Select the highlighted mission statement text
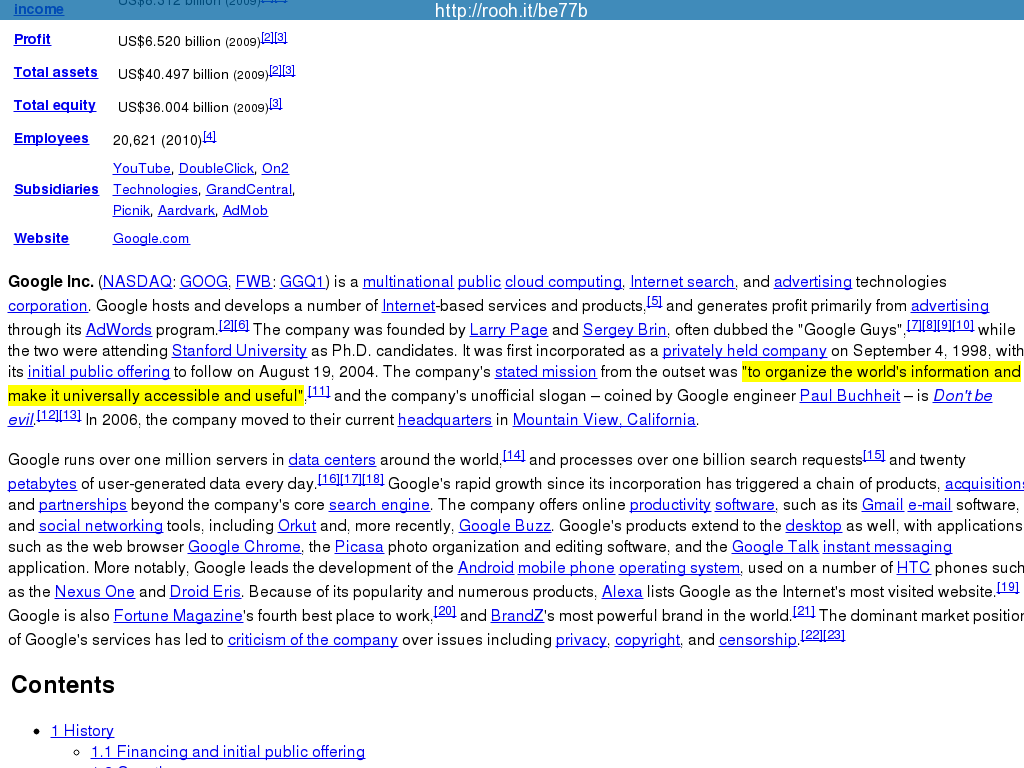Viewport: 1024px width, 768px height. (880, 372)
